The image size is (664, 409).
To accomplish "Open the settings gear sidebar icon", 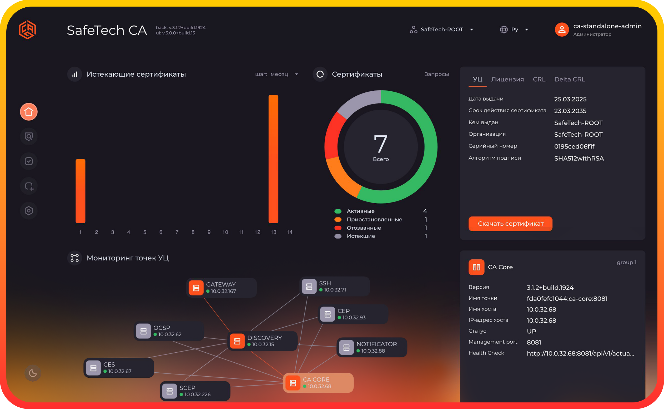I will [x=29, y=210].
